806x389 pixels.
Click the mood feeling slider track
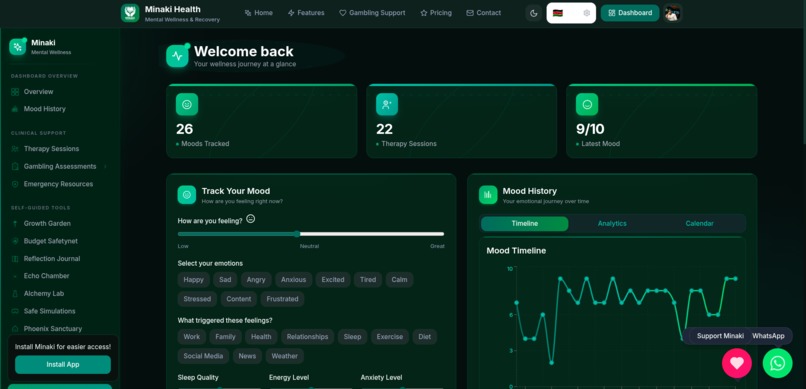pyautogui.click(x=311, y=234)
